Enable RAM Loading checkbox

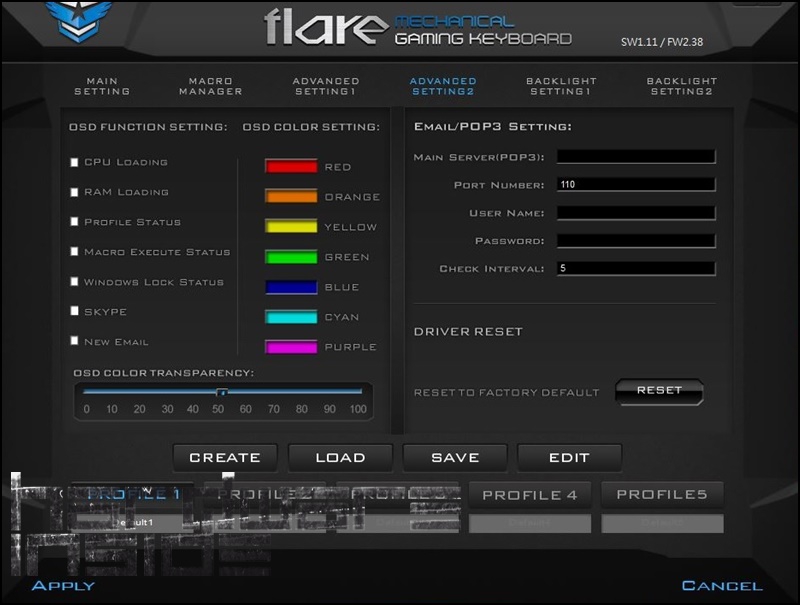[x=74, y=192]
